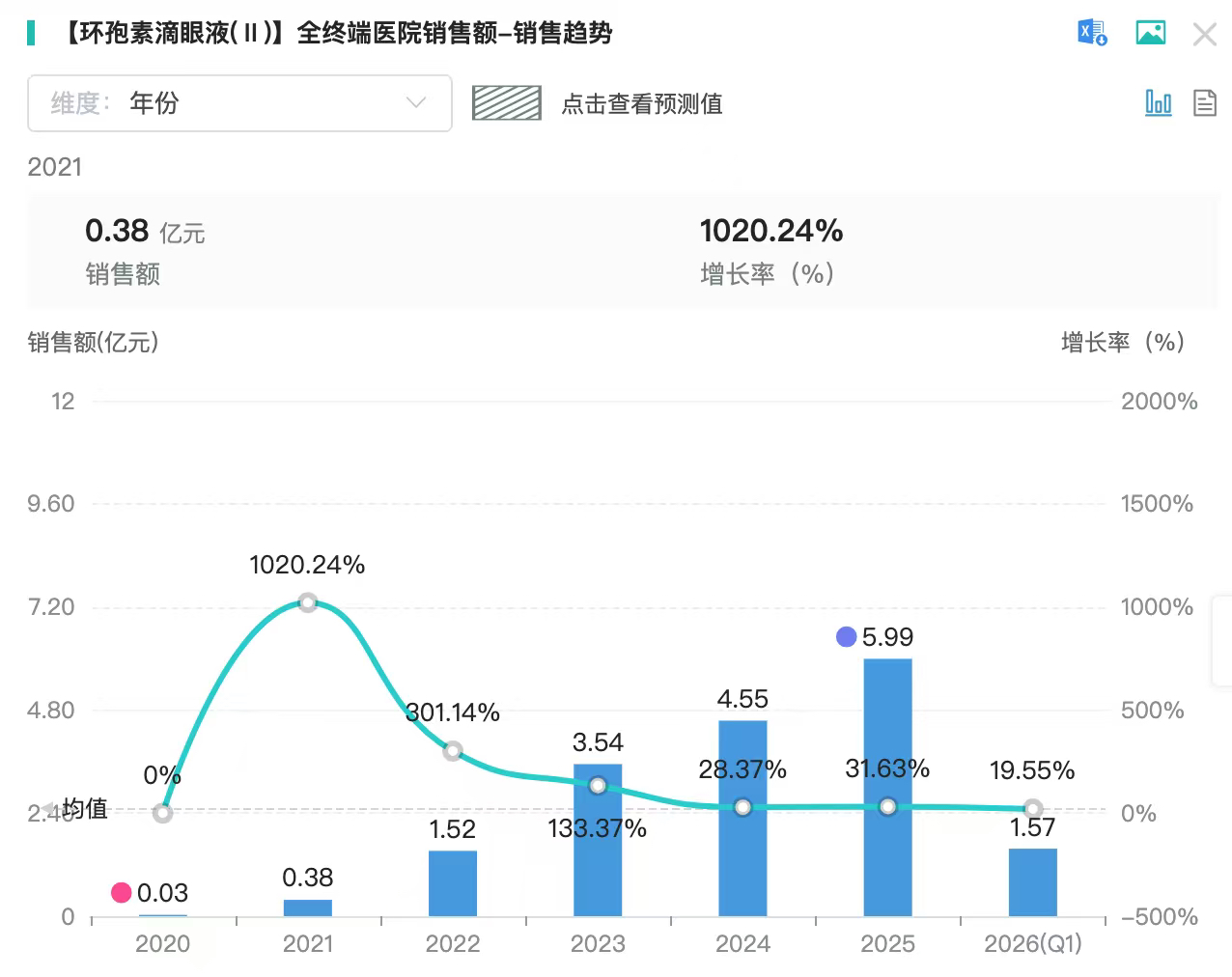Click the pink min marker beside 0.03
Image resolution: width=1232 pixels, height=977 pixels.
[x=122, y=893]
